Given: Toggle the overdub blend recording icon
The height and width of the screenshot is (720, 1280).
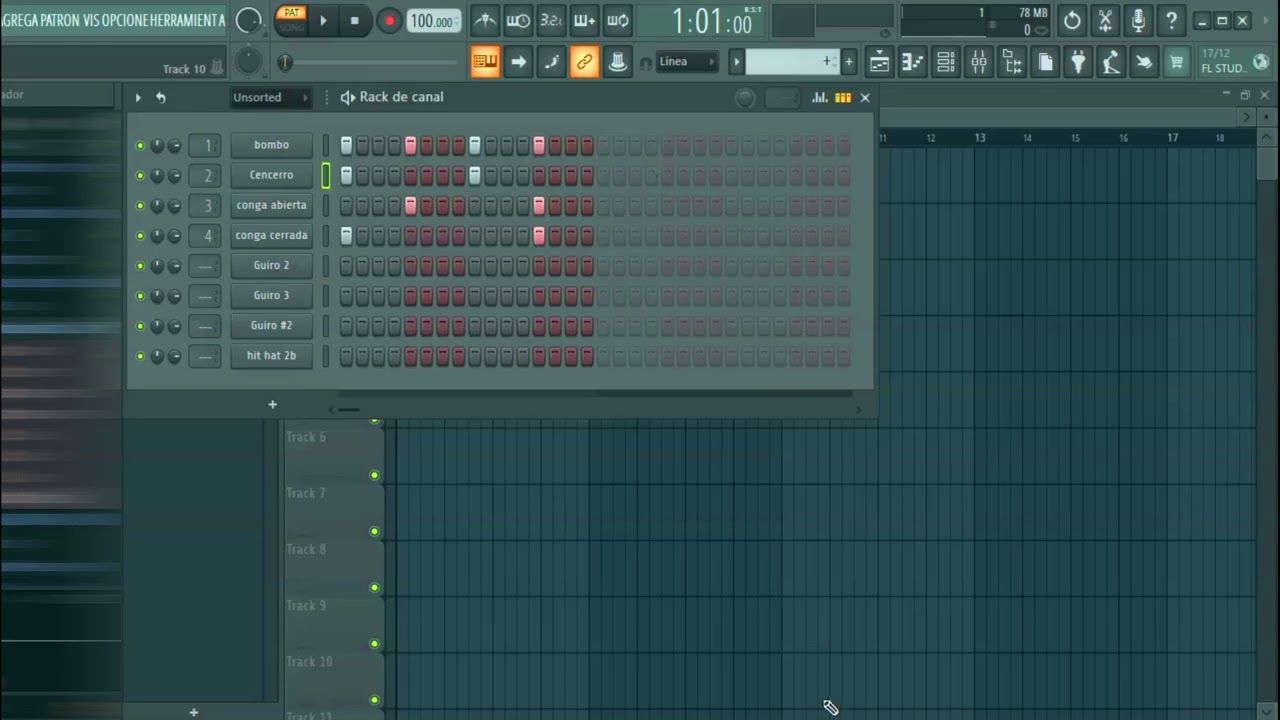Looking at the screenshot, I should click(x=585, y=20).
